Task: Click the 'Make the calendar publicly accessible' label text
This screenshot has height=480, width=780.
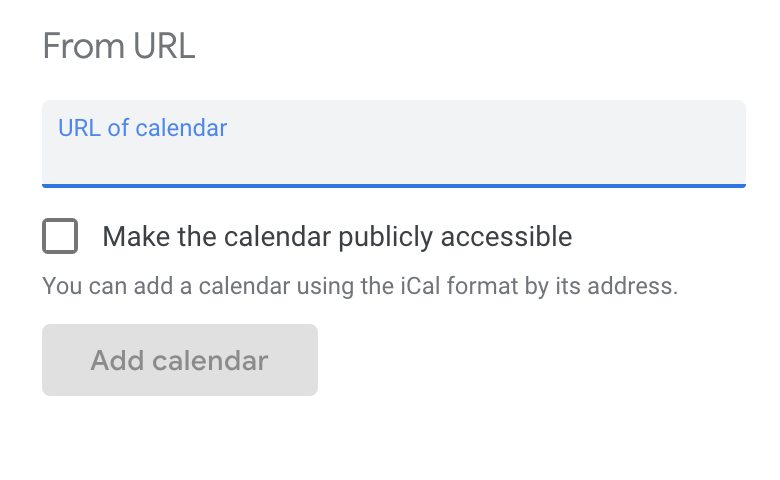Action: pos(337,237)
